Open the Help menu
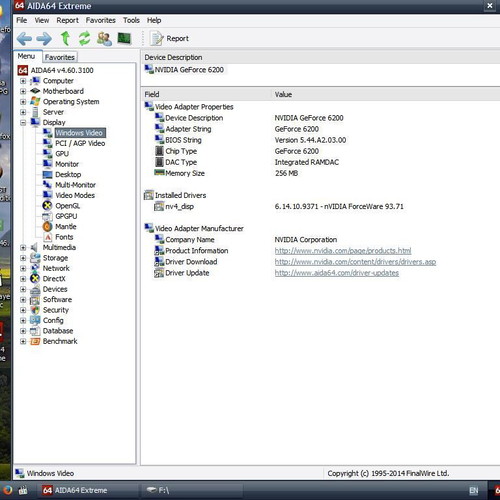This screenshot has height=500, width=500. pos(154,20)
